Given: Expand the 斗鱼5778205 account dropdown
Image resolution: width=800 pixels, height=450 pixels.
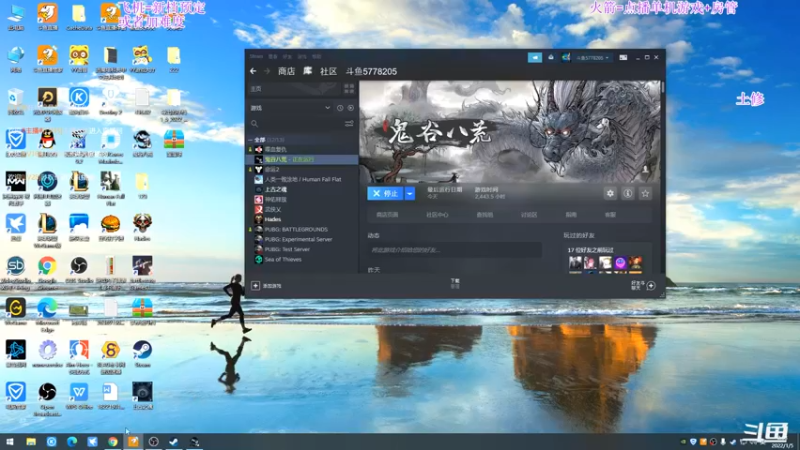Looking at the screenshot, I should click(592, 58).
